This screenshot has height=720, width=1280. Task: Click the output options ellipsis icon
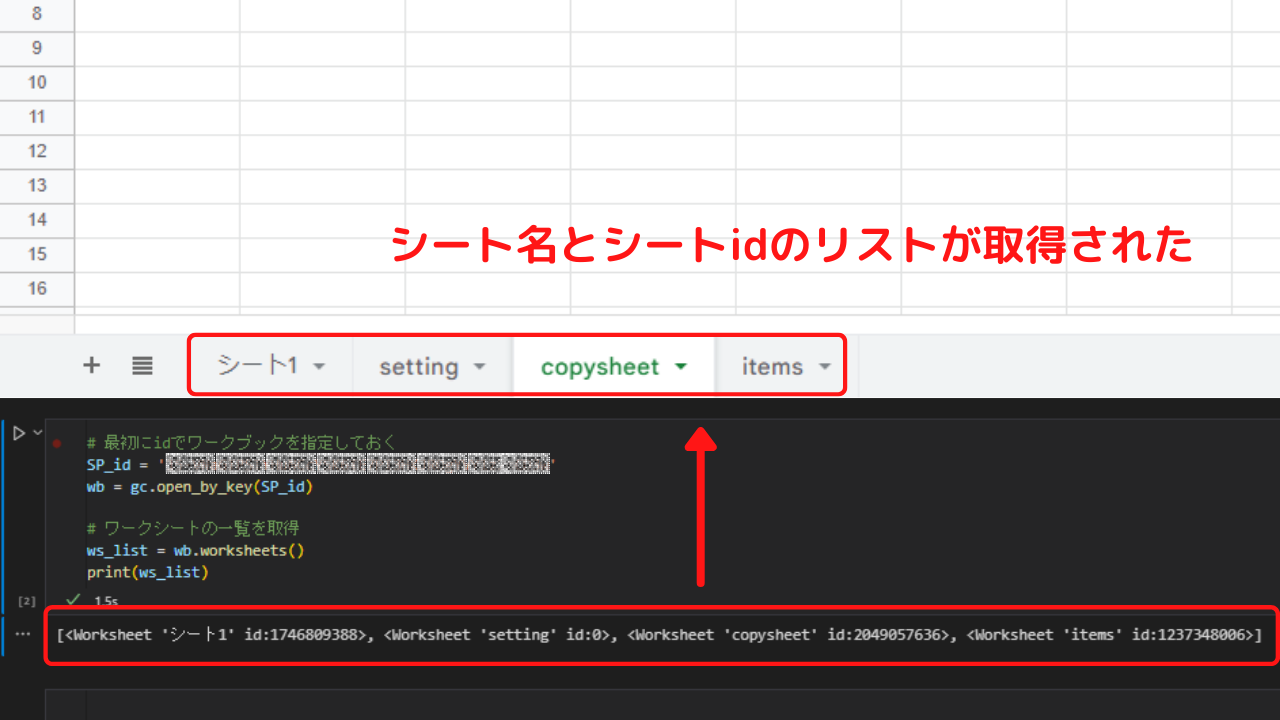coord(22,634)
